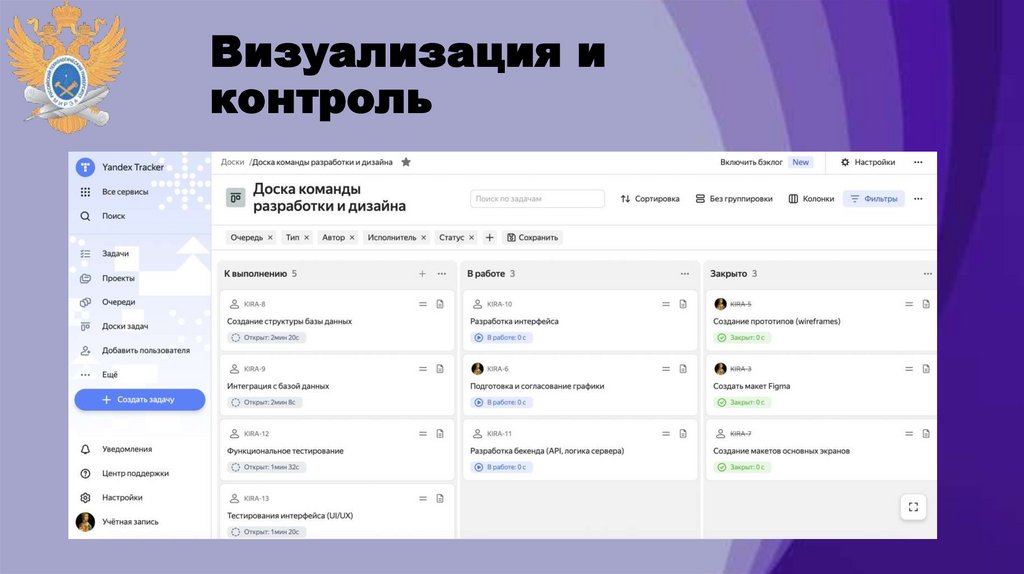
Task: Open Закрыто column three-dots menu
Action: [928, 274]
